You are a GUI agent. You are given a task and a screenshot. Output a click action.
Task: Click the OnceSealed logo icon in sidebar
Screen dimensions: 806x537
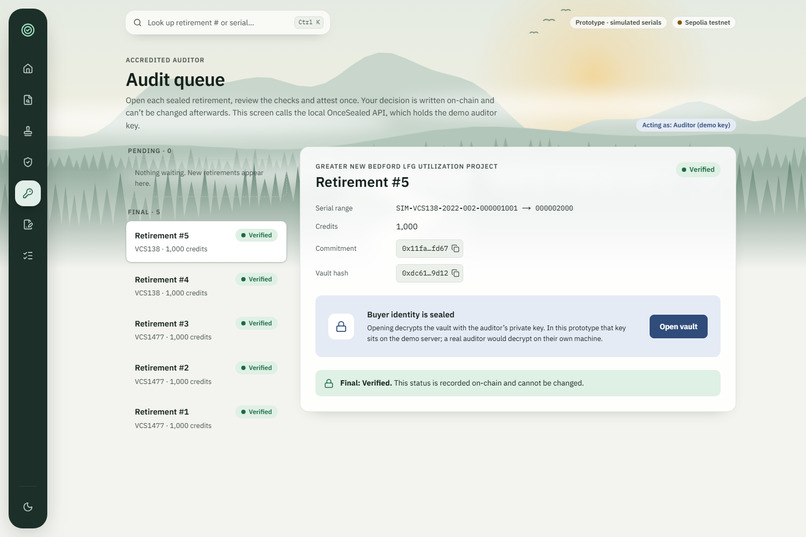click(x=28, y=30)
